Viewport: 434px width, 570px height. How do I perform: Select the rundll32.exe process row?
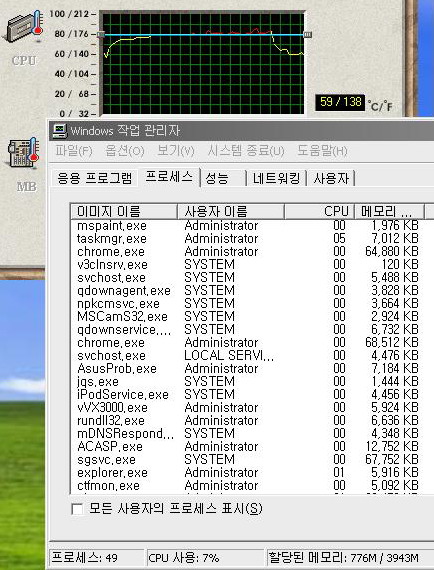248,421
